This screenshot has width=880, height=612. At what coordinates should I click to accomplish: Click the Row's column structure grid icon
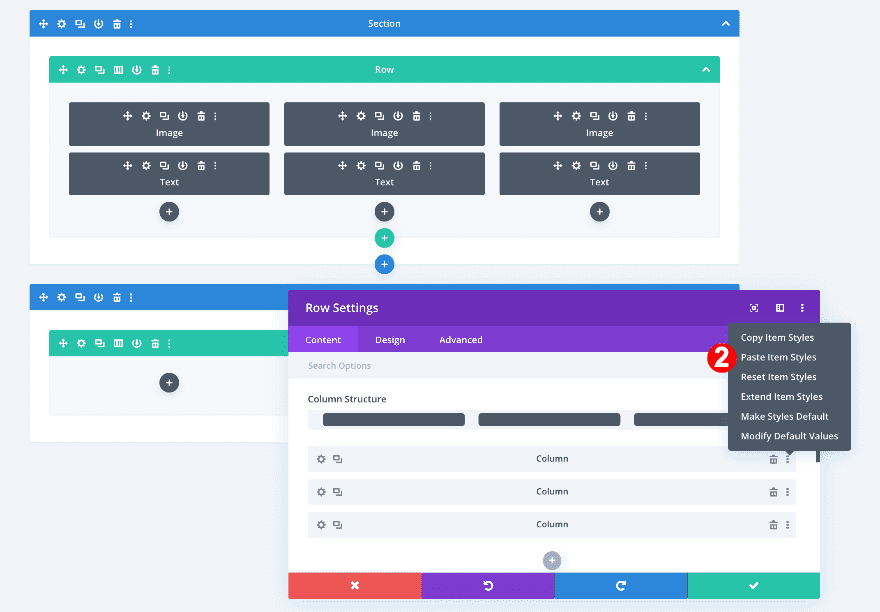118,70
